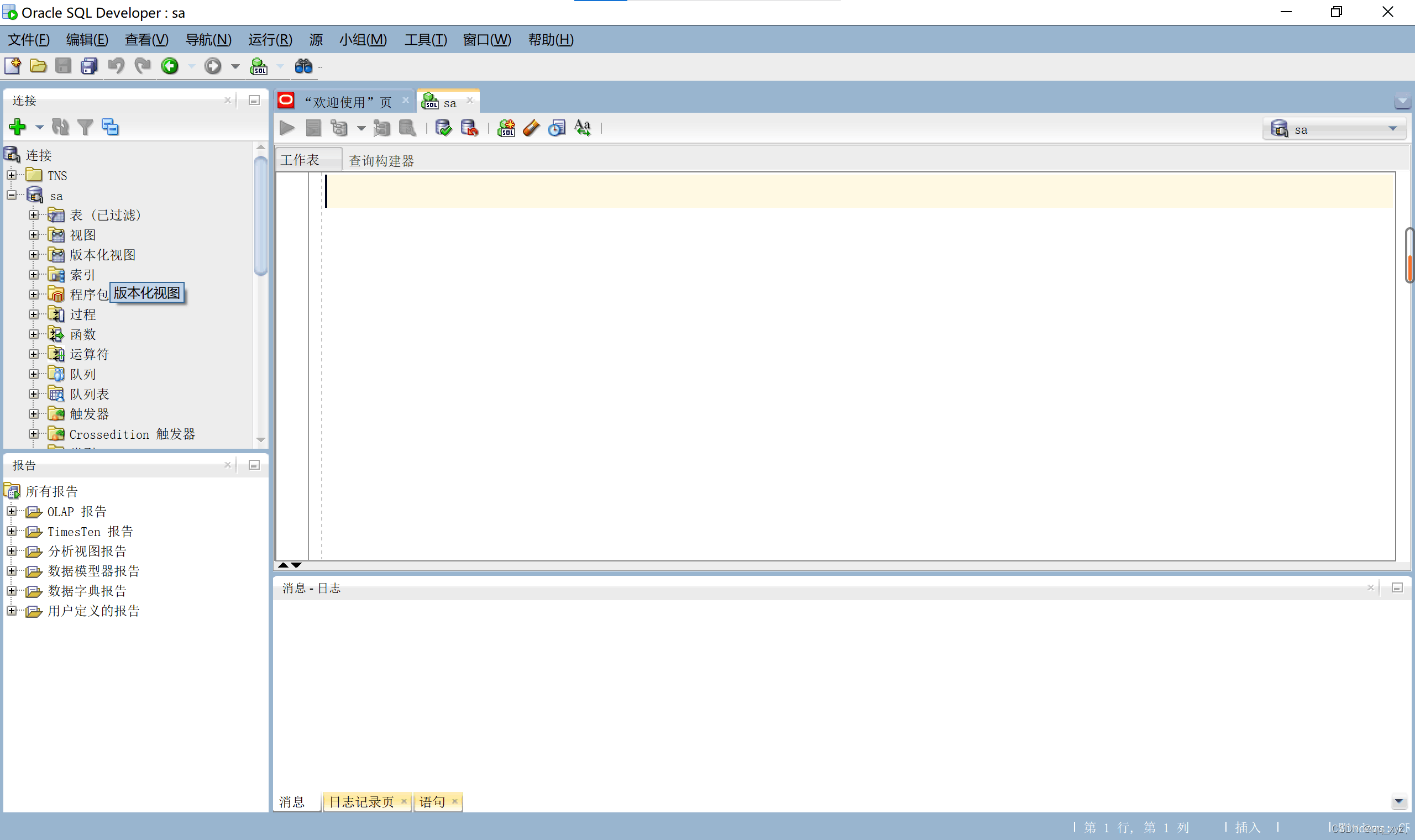Click the binoculars find database object icon
Image resolution: width=1415 pixels, height=840 pixels.
tap(303, 67)
